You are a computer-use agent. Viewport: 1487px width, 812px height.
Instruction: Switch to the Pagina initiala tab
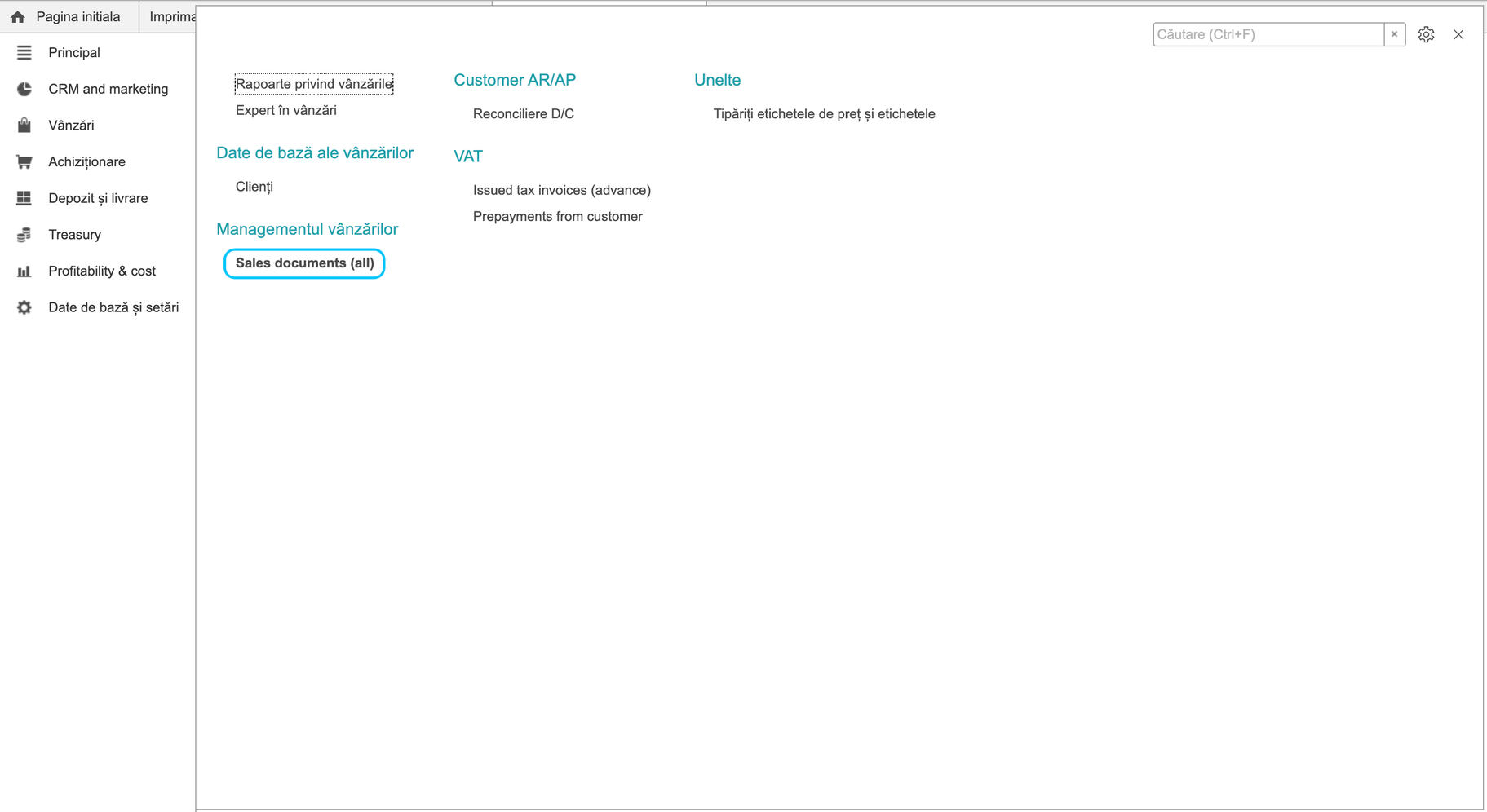coord(69,16)
